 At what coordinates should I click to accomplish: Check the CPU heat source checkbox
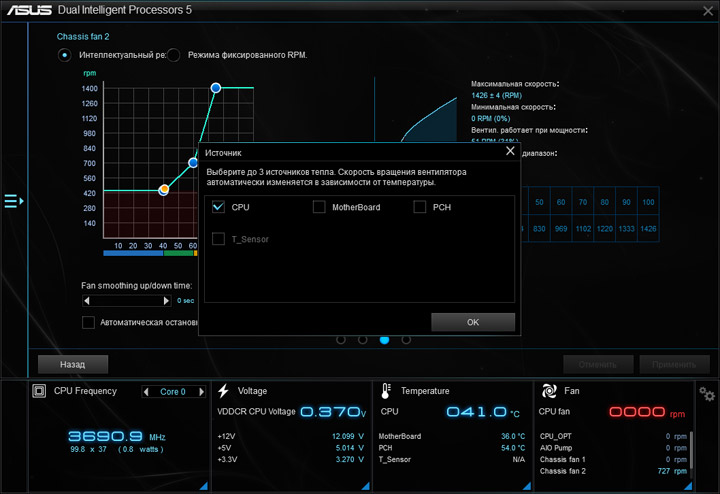(x=219, y=207)
